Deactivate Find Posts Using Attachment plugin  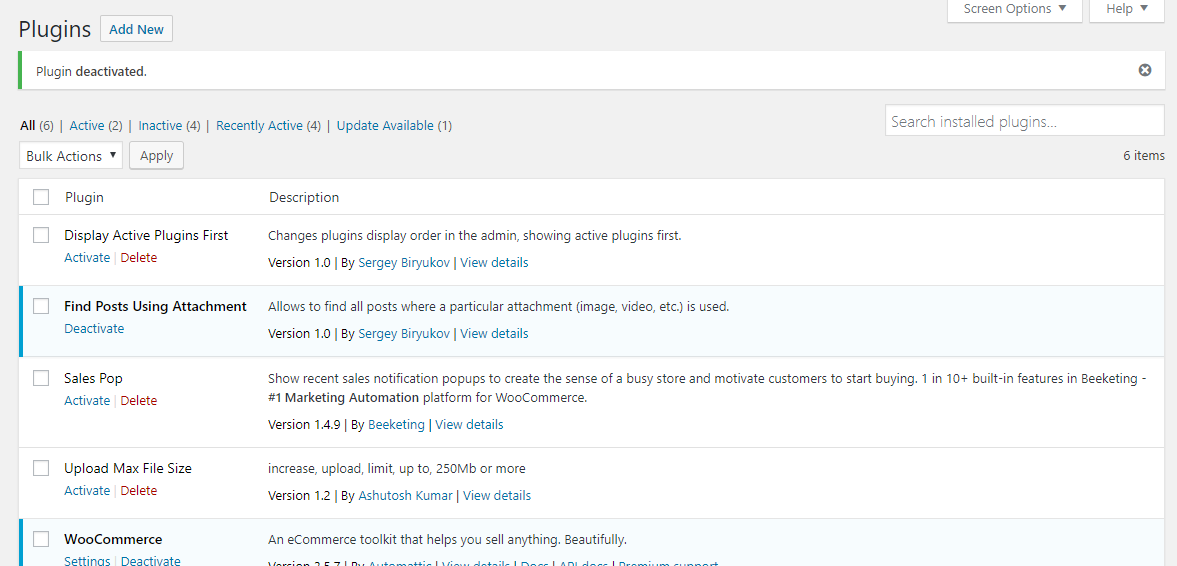click(x=94, y=329)
